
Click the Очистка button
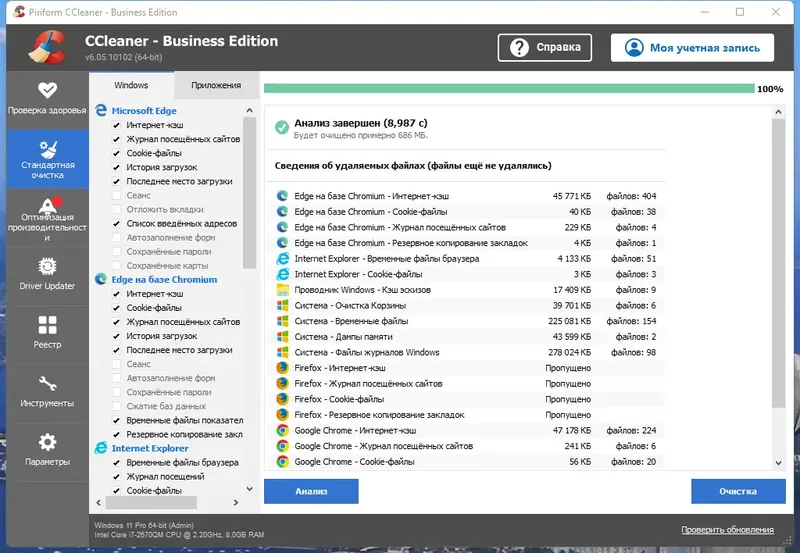(738, 491)
